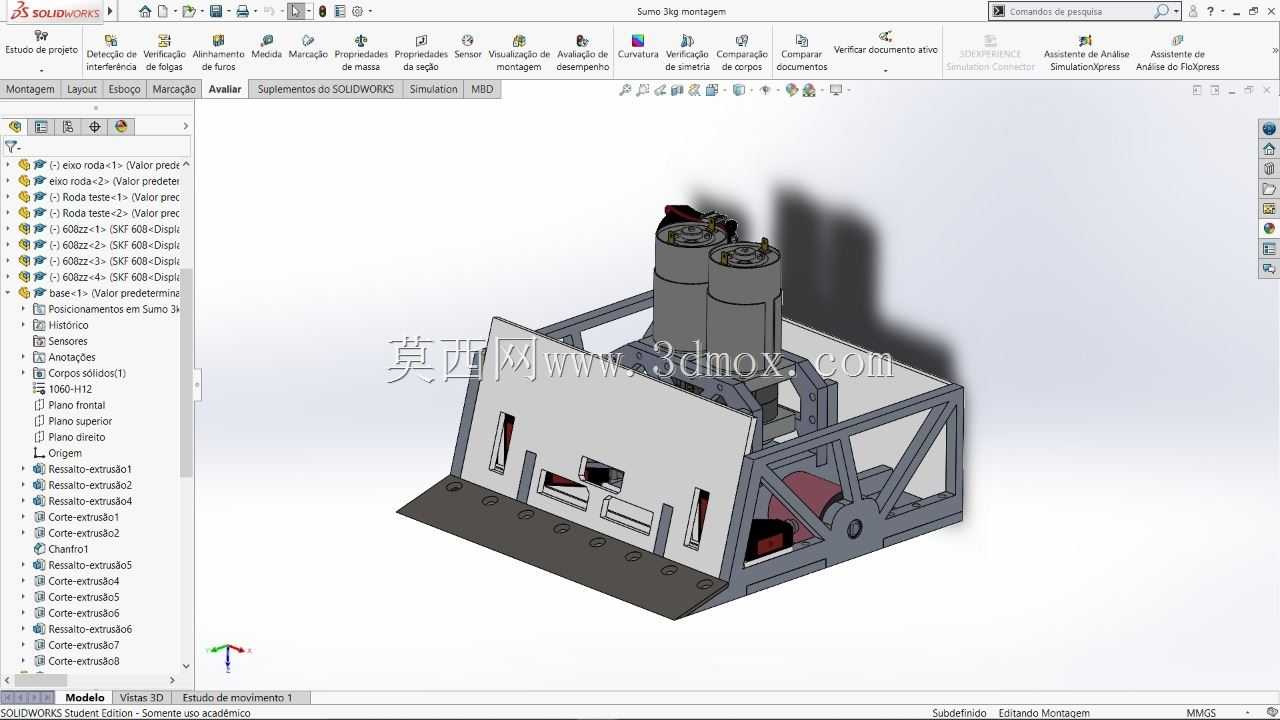Expand SOLIDWORKS main menu arrow
Screen dimensions: 1280x720
coord(110,11)
